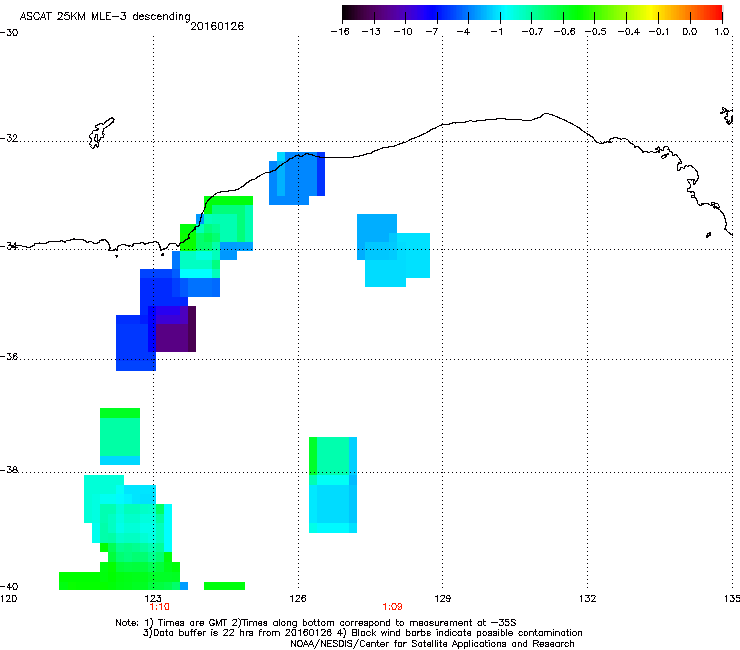Viewport: 740px width, 650px height.
Task: Click the blue data patch on the coast at 126
Action: (x=297, y=178)
